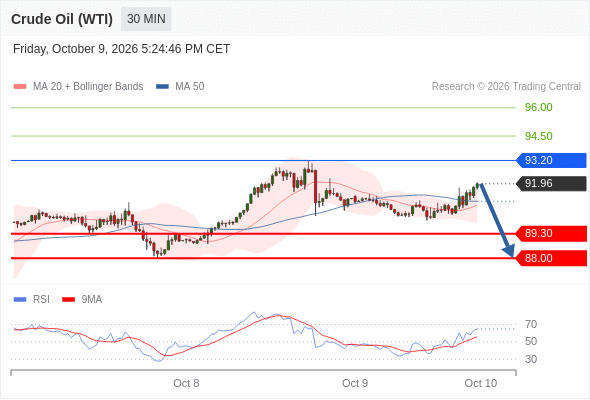Click the red 89.30 support price tag
This screenshot has width=590, height=400.
pyautogui.click(x=551, y=234)
